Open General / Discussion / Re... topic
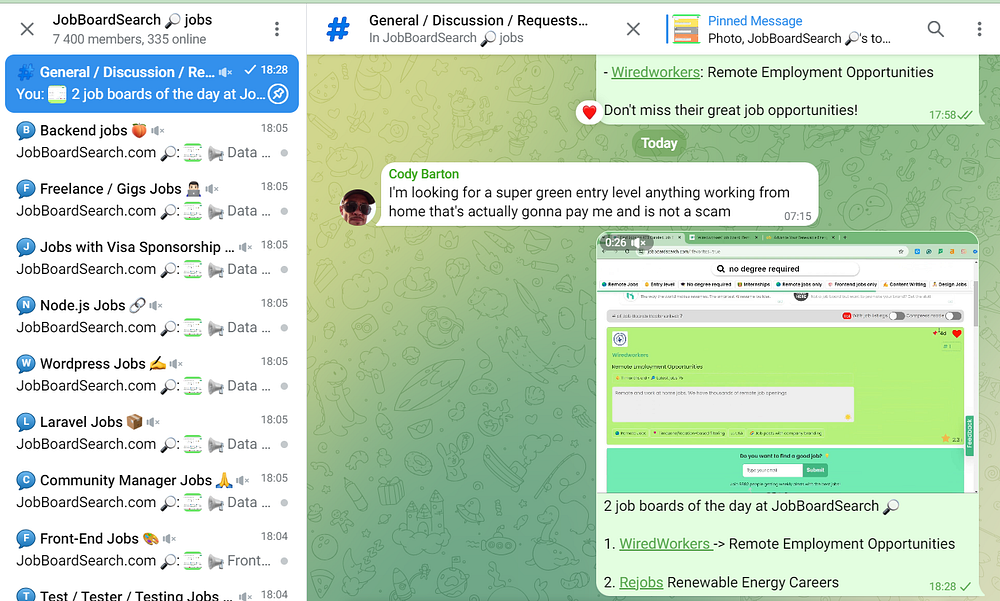 coord(152,83)
